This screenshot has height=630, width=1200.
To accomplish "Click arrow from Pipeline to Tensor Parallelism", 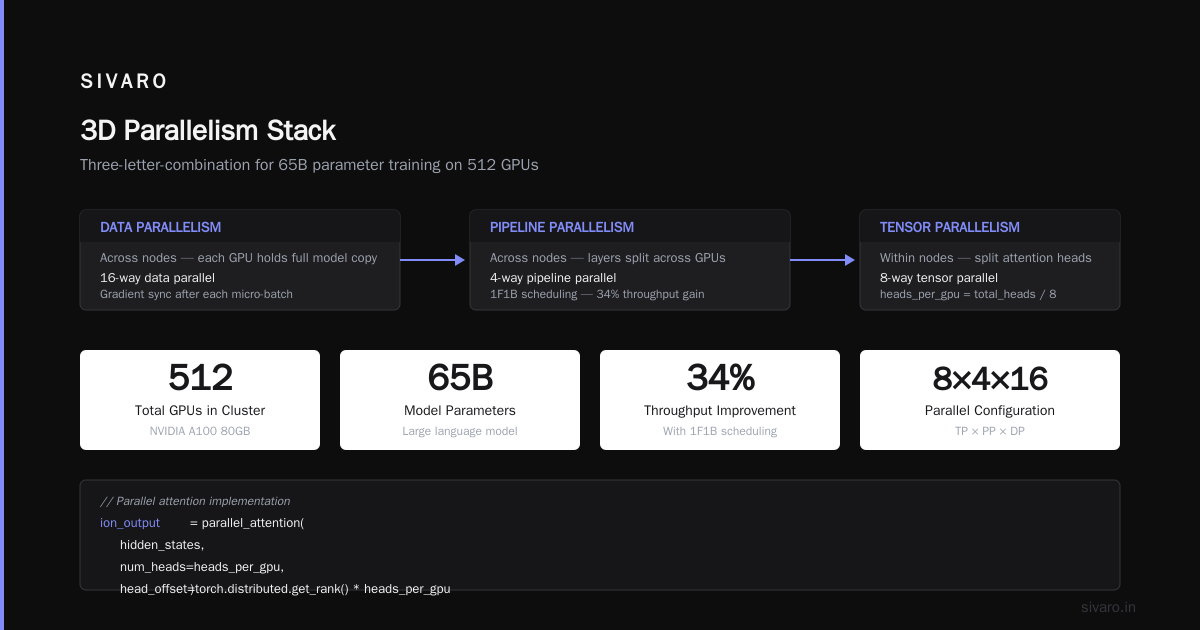I will tap(823, 260).
